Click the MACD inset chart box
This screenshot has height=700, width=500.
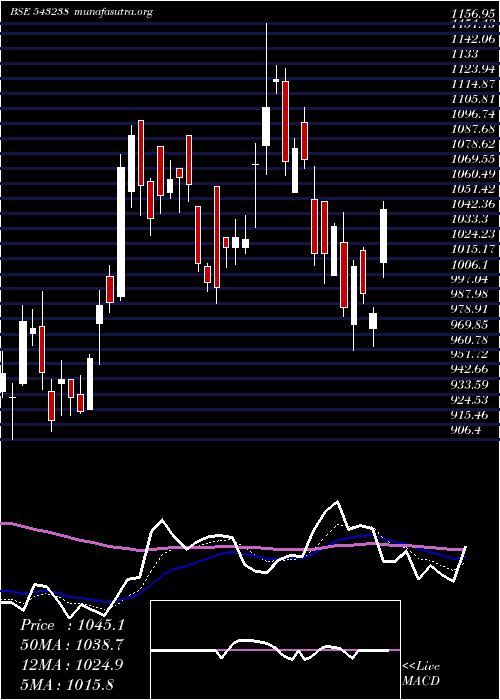coord(275,650)
